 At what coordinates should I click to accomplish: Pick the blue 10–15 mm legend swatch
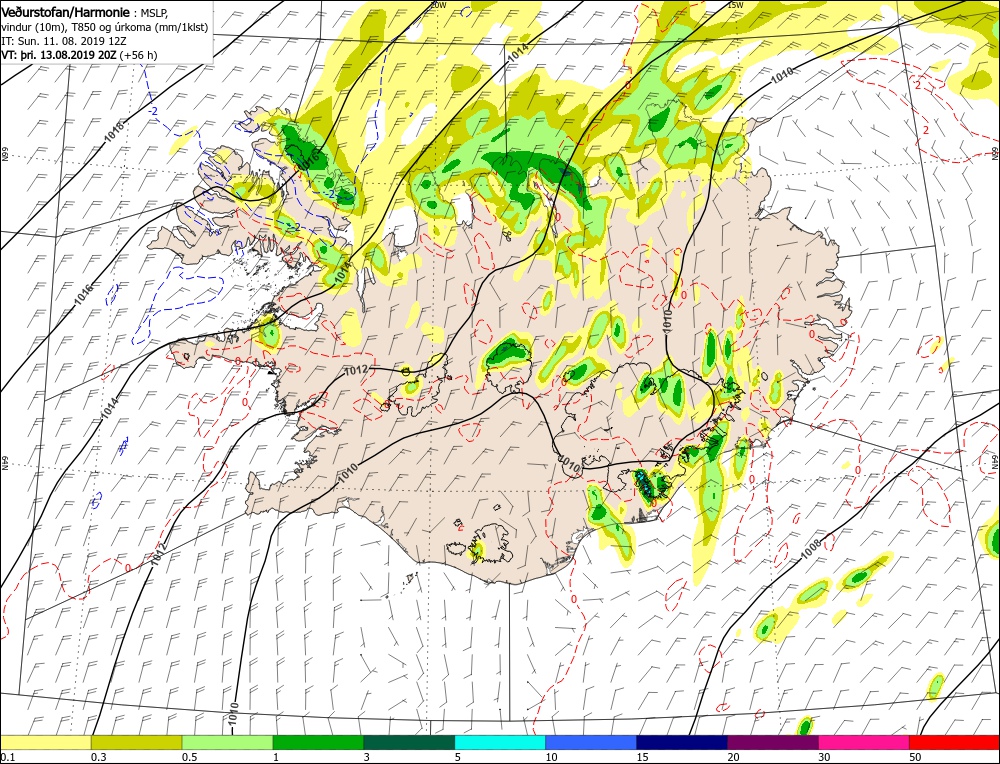coord(591,742)
